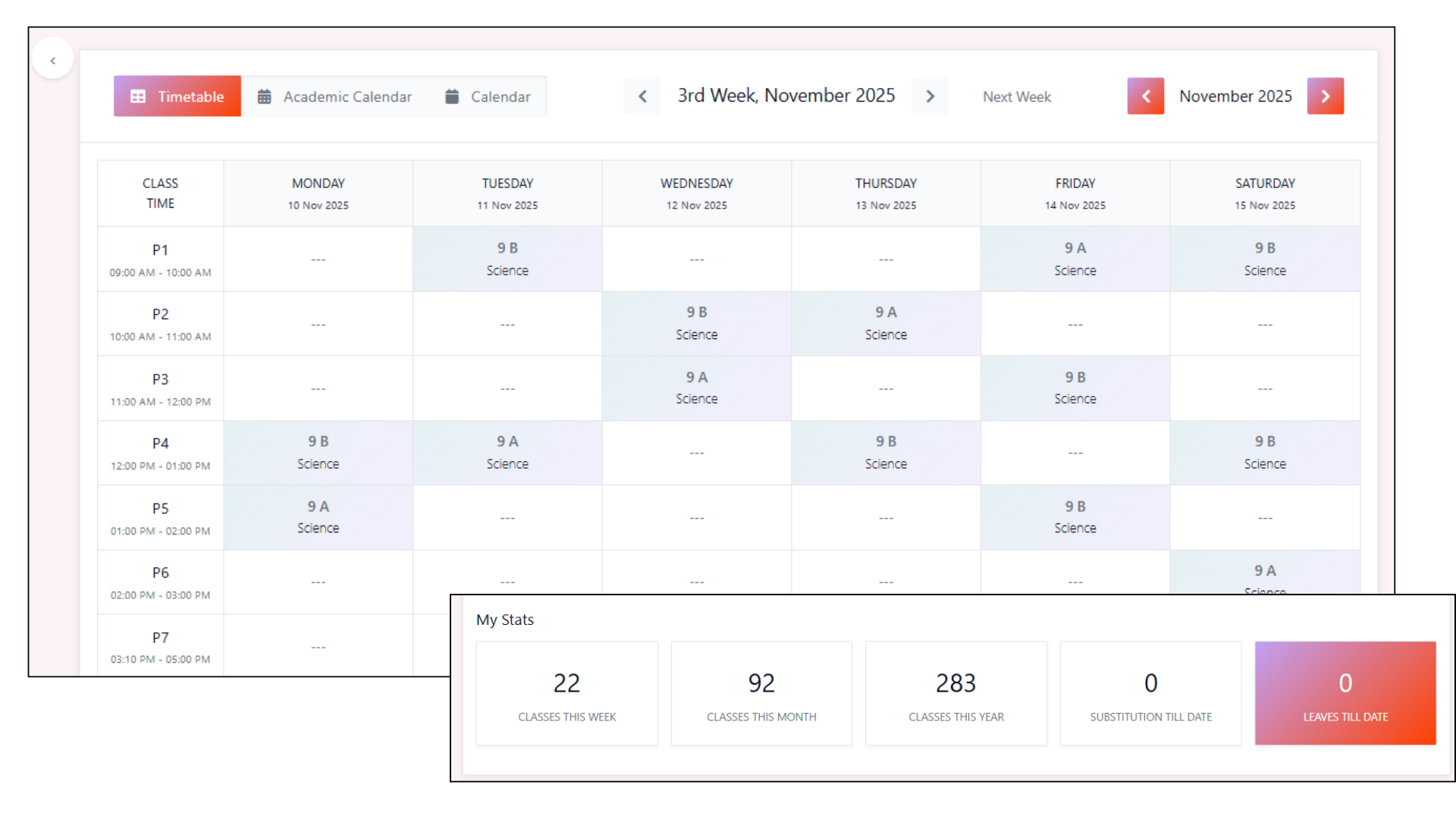Screen dimensions: 1456x819
Task: Open Friday P5 9 B Science cell
Action: click(1075, 517)
